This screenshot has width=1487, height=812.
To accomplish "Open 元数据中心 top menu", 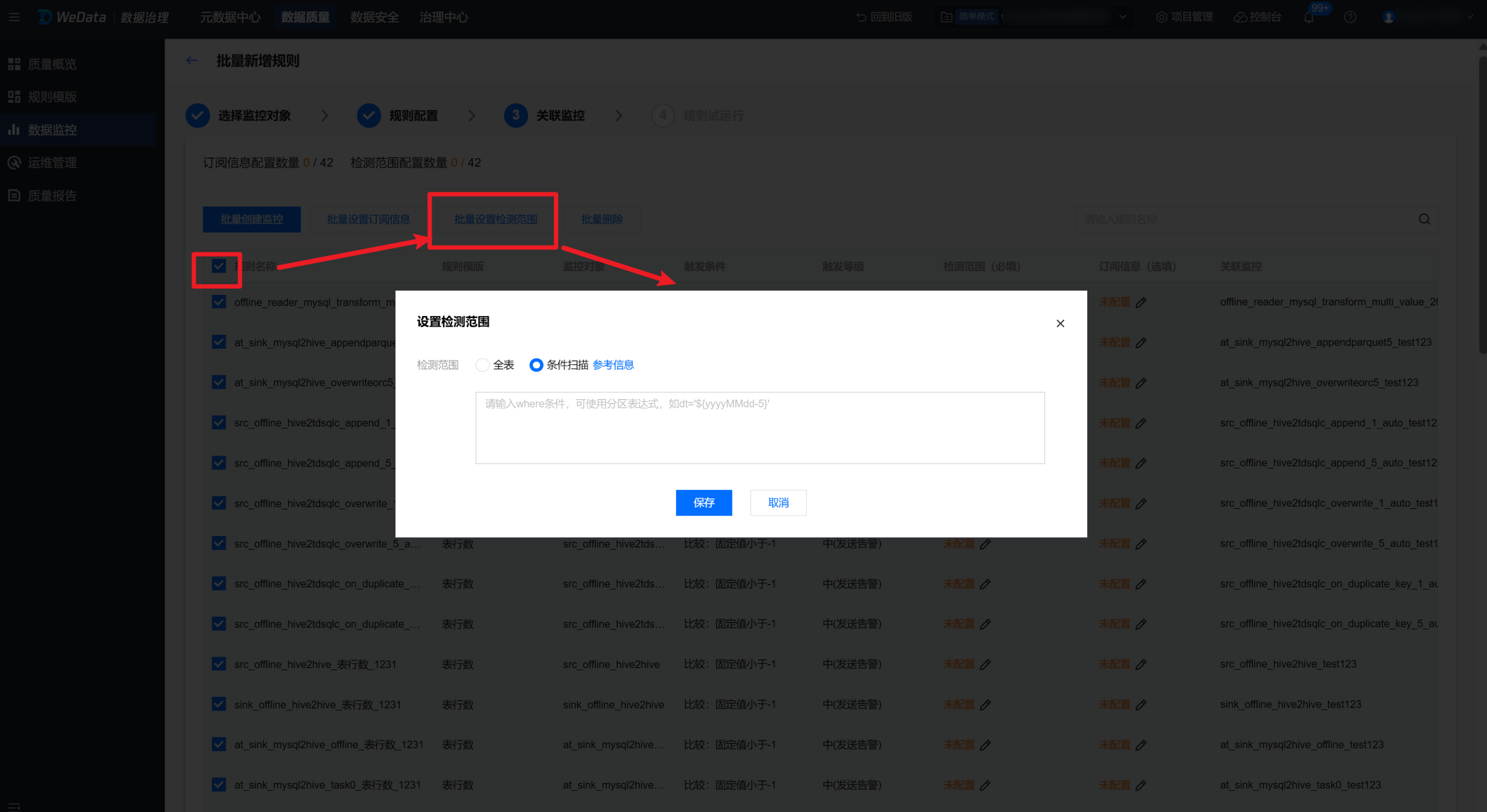I will click(x=230, y=17).
